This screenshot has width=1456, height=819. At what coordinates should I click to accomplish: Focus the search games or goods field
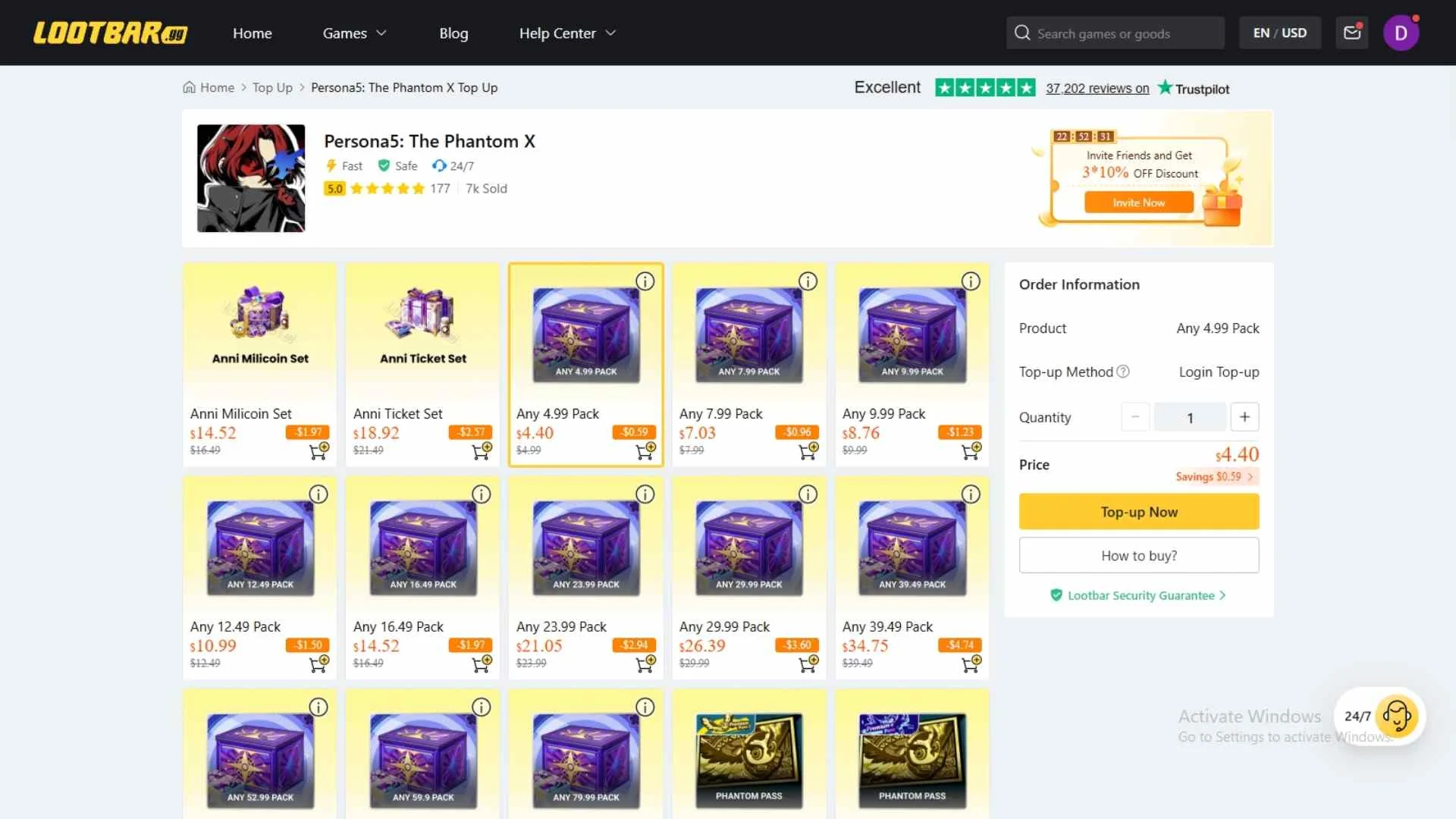(1115, 33)
